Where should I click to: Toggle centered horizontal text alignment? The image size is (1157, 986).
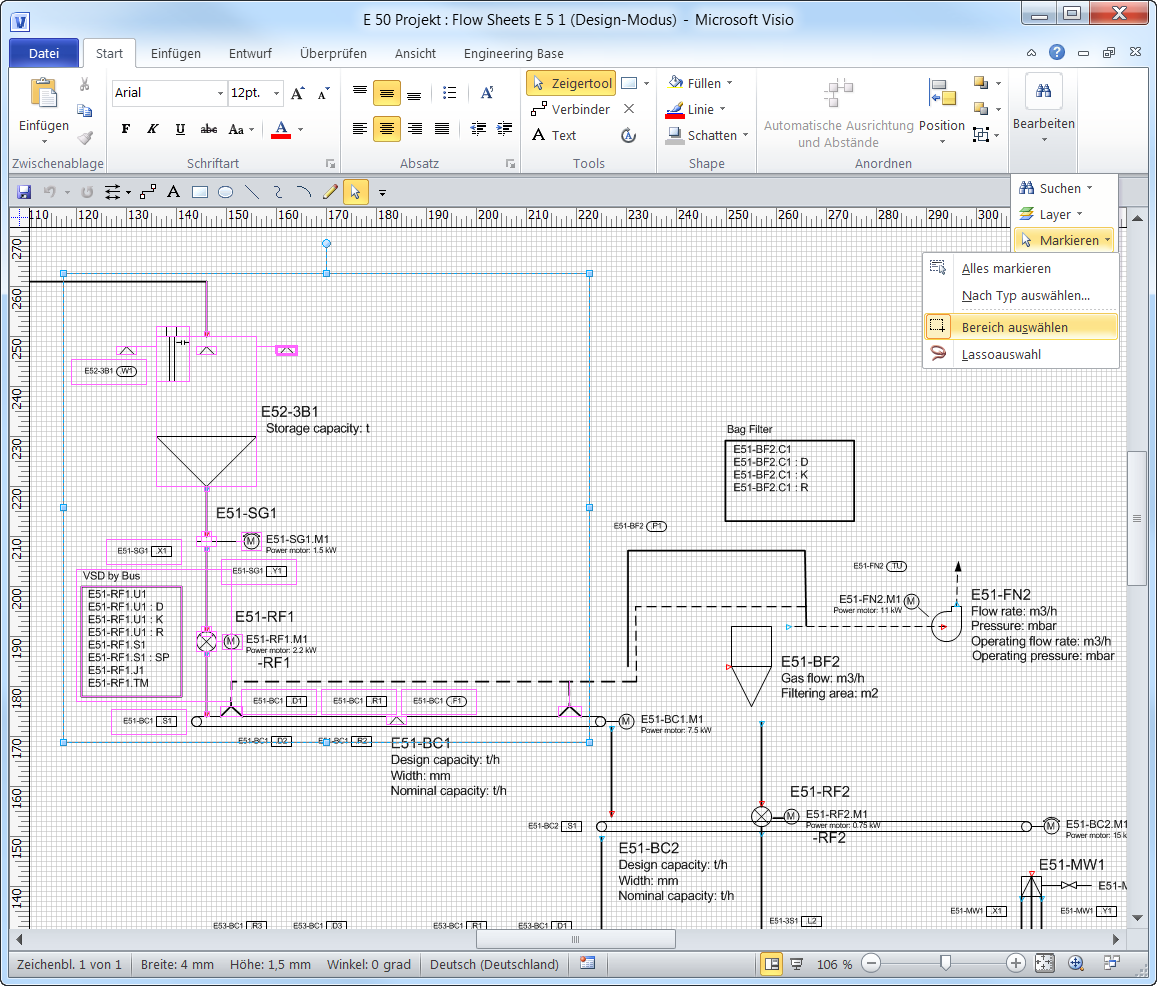pyautogui.click(x=387, y=129)
